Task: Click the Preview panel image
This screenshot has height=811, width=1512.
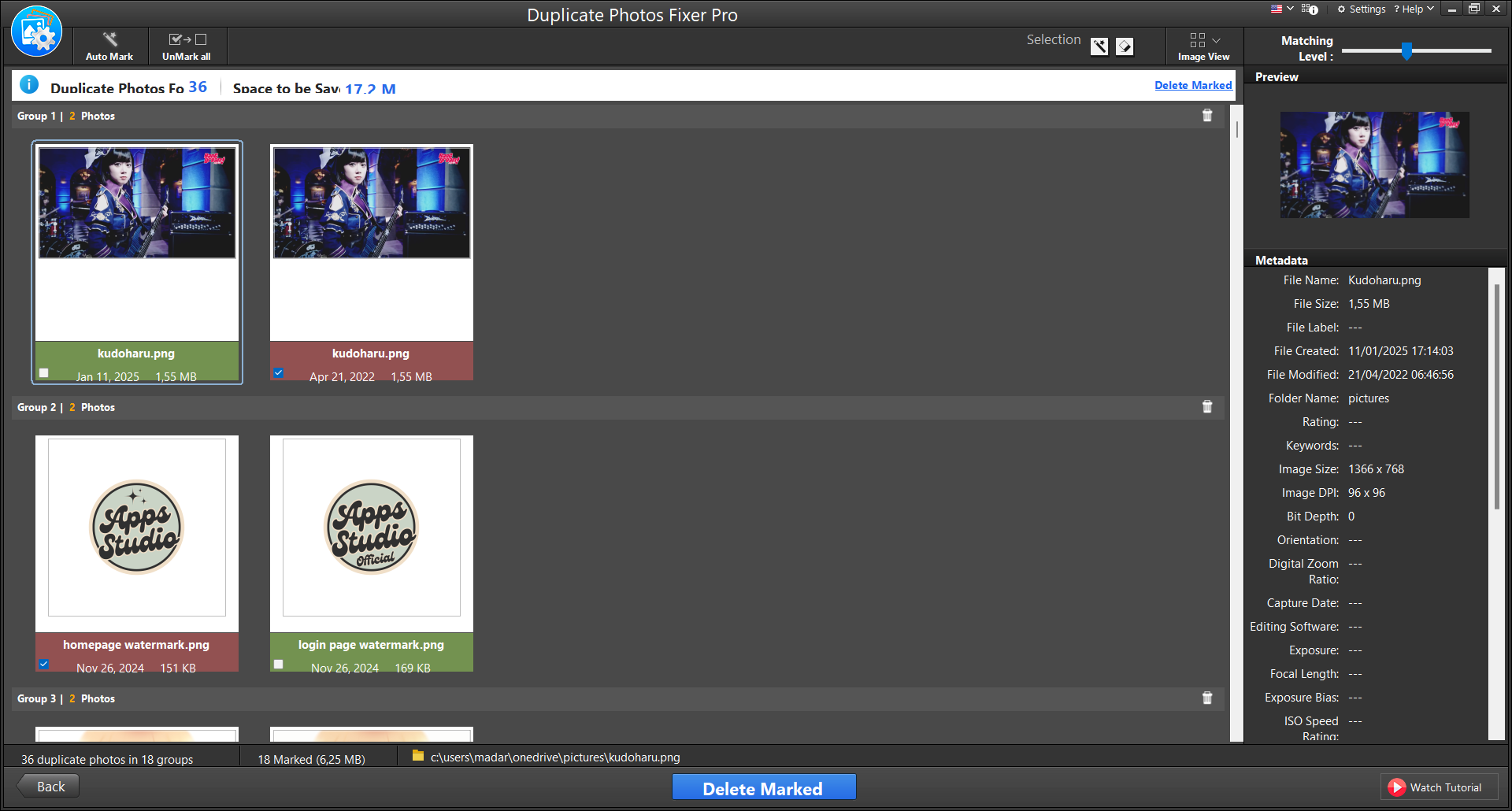Action: 1374,165
